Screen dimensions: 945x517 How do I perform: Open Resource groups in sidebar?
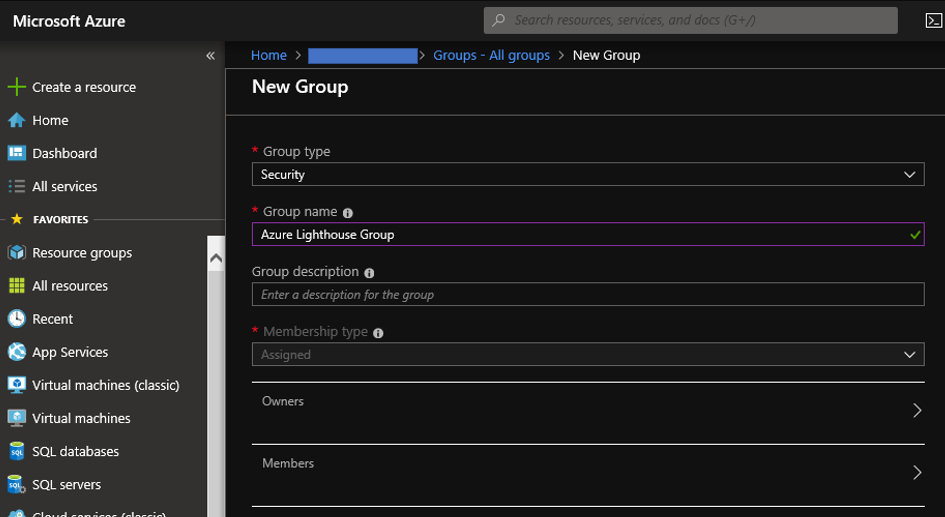[x=82, y=252]
